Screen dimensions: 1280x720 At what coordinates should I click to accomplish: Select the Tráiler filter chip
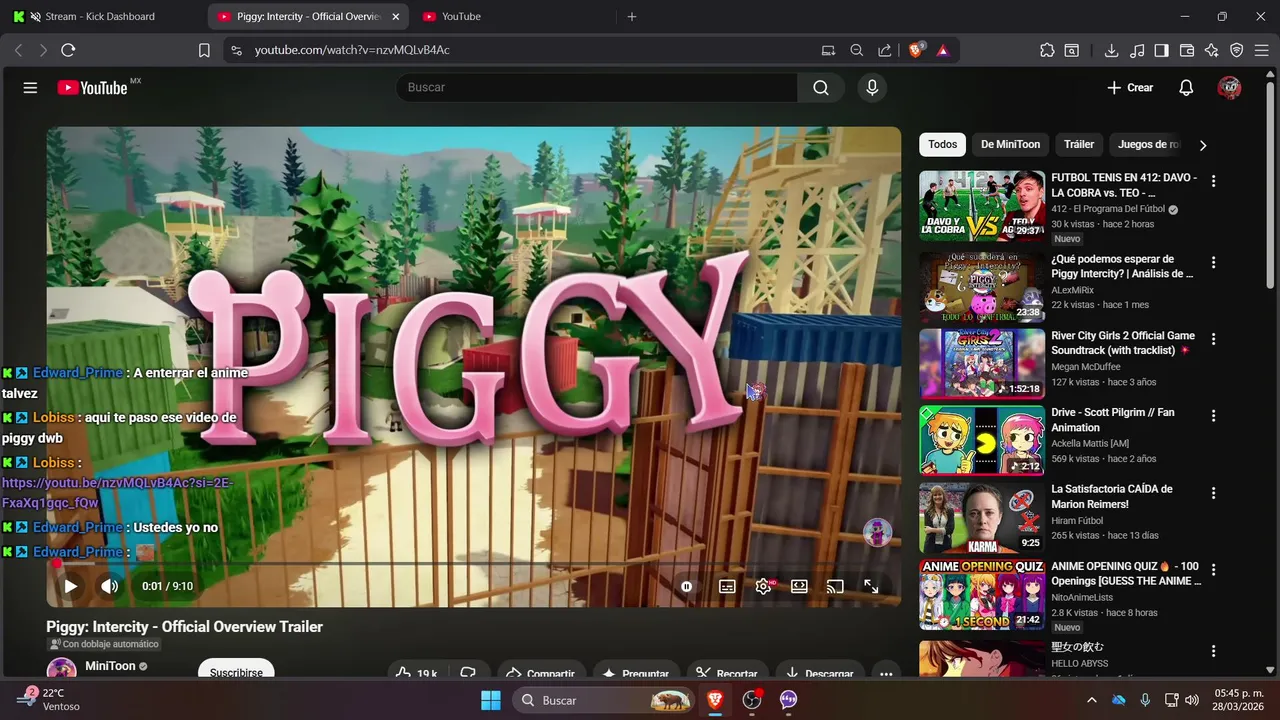(x=1078, y=145)
